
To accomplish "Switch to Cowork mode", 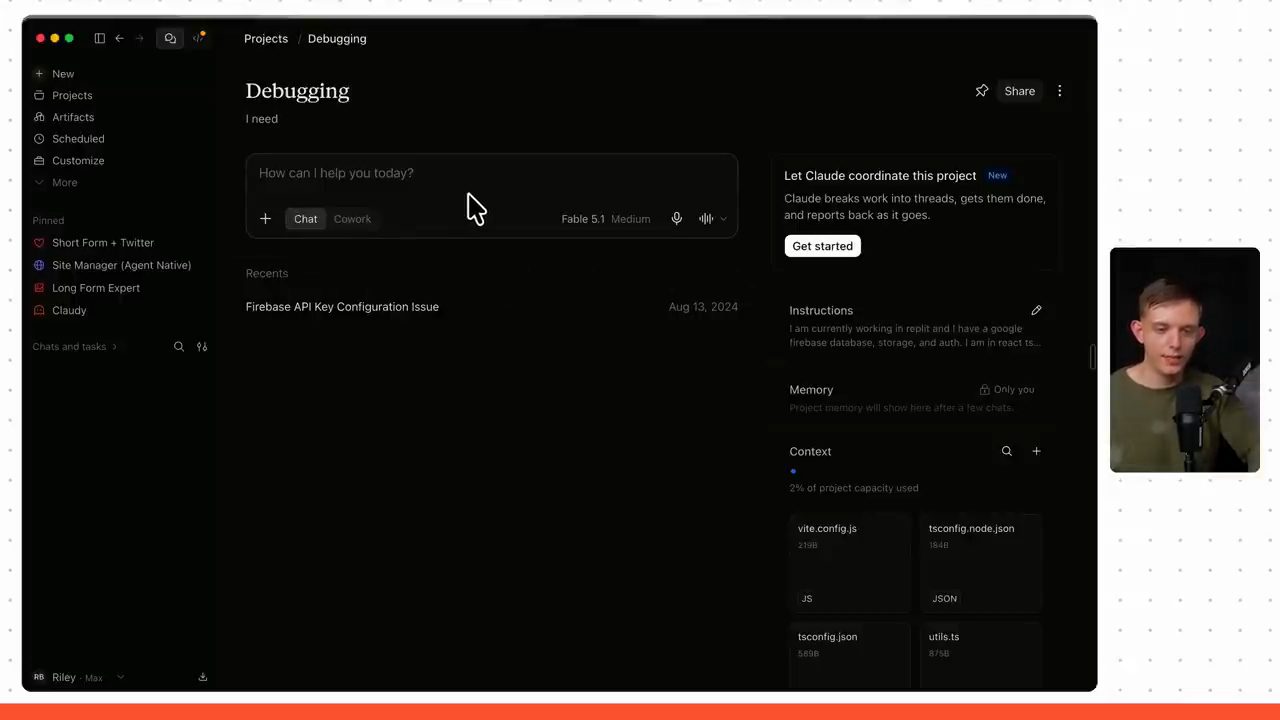I will pyautogui.click(x=352, y=219).
